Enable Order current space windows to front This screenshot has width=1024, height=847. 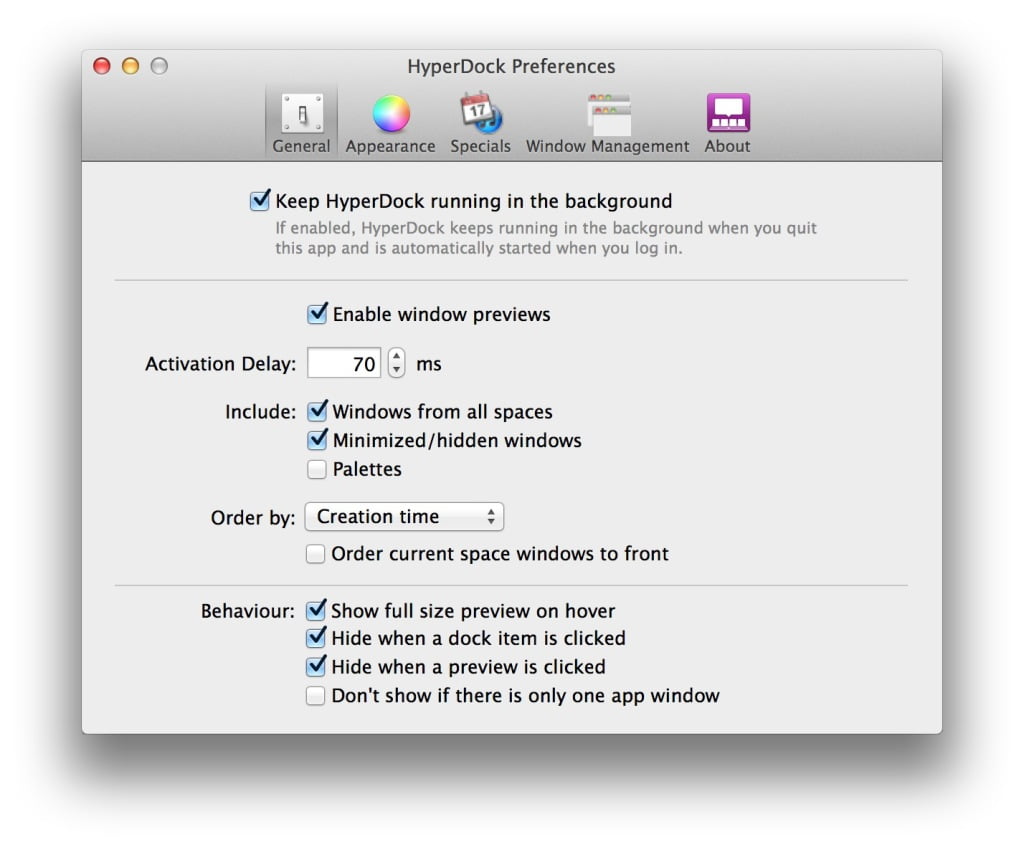pos(315,554)
